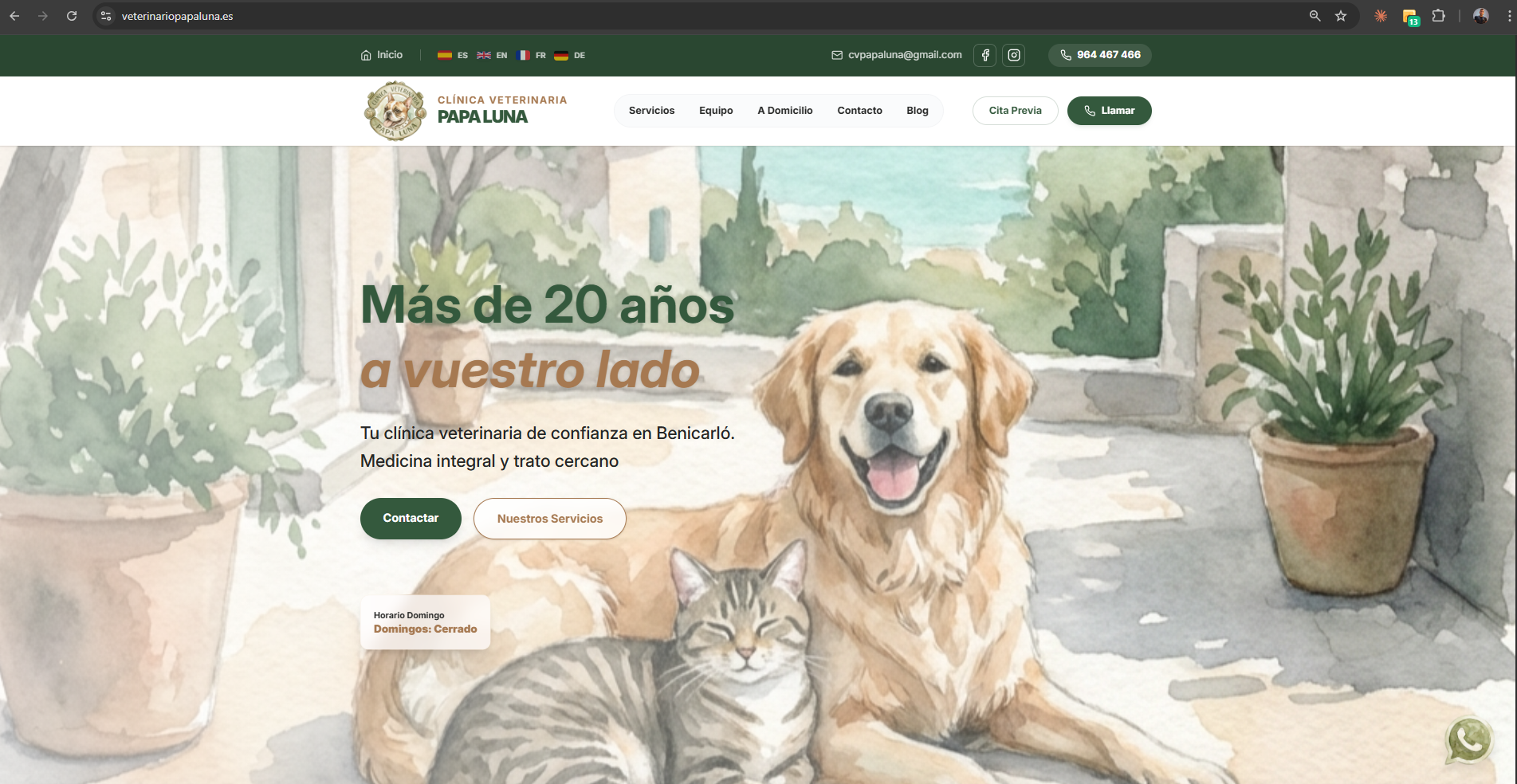Open the clinic's Facebook page
The height and width of the screenshot is (784, 1517).
pyautogui.click(x=984, y=55)
